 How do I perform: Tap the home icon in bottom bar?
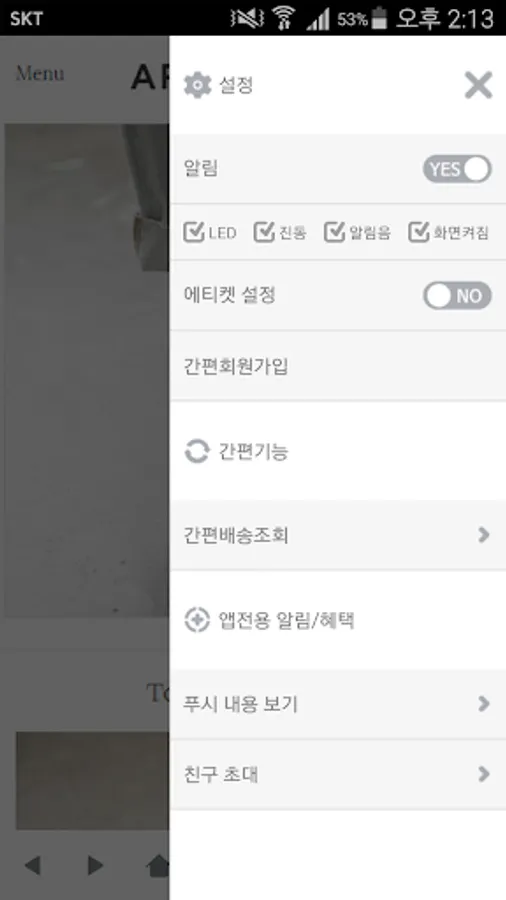158,866
